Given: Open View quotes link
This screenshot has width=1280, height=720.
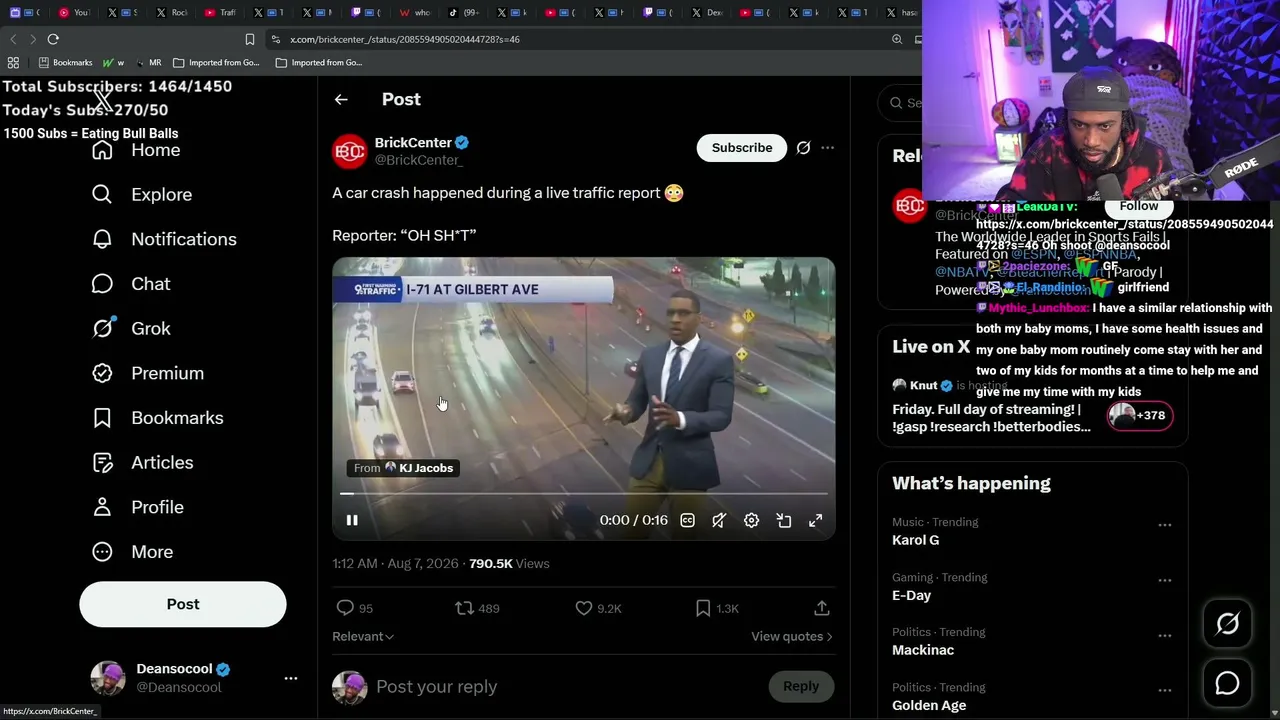Looking at the screenshot, I should click(792, 636).
